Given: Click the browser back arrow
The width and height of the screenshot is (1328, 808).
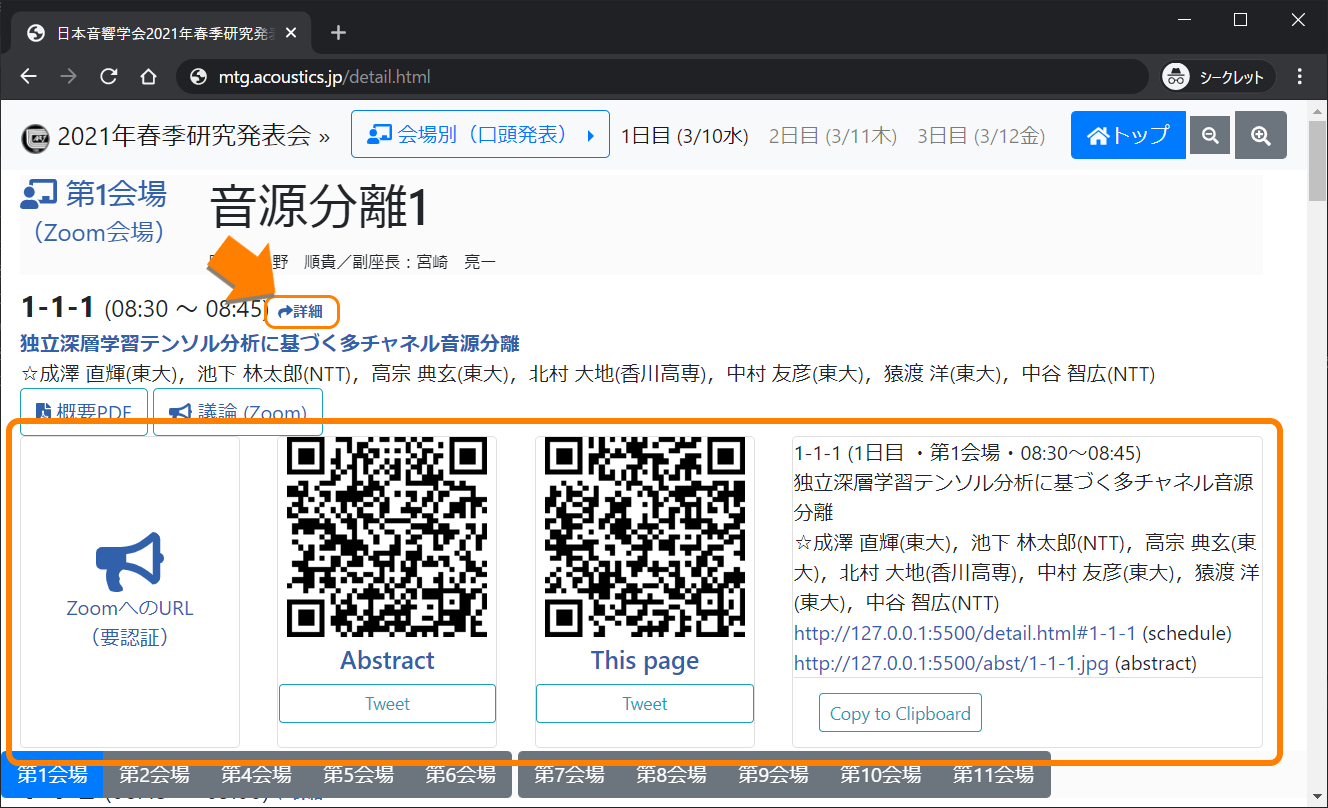Looking at the screenshot, I should (x=28, y=77).
